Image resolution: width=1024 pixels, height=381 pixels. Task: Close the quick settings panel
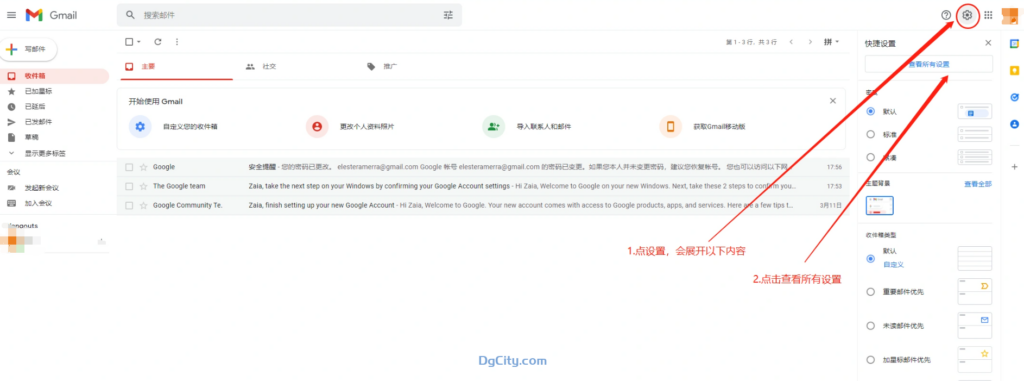click(988, 43)
